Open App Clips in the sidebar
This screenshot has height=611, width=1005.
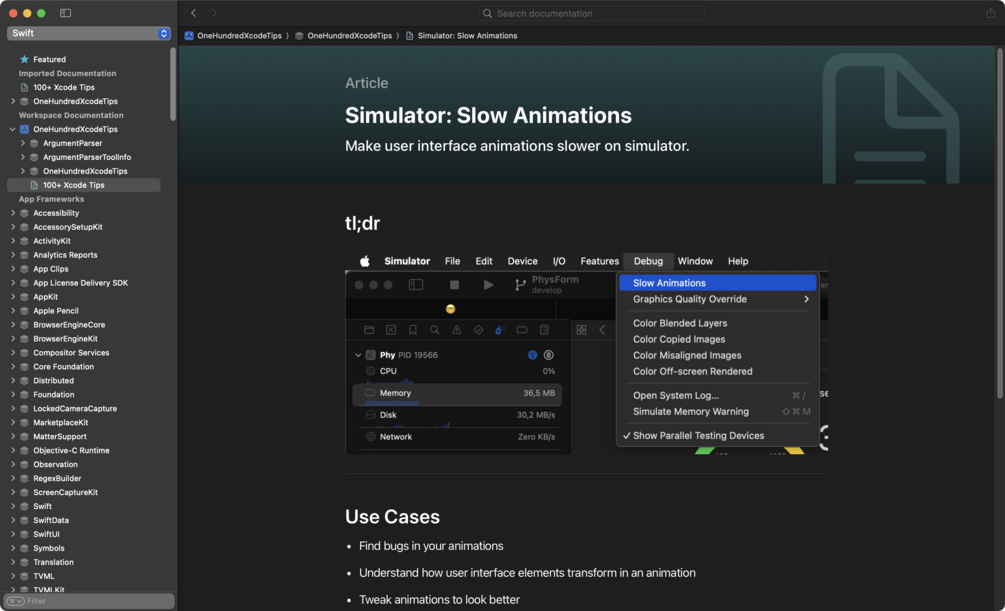51,269
